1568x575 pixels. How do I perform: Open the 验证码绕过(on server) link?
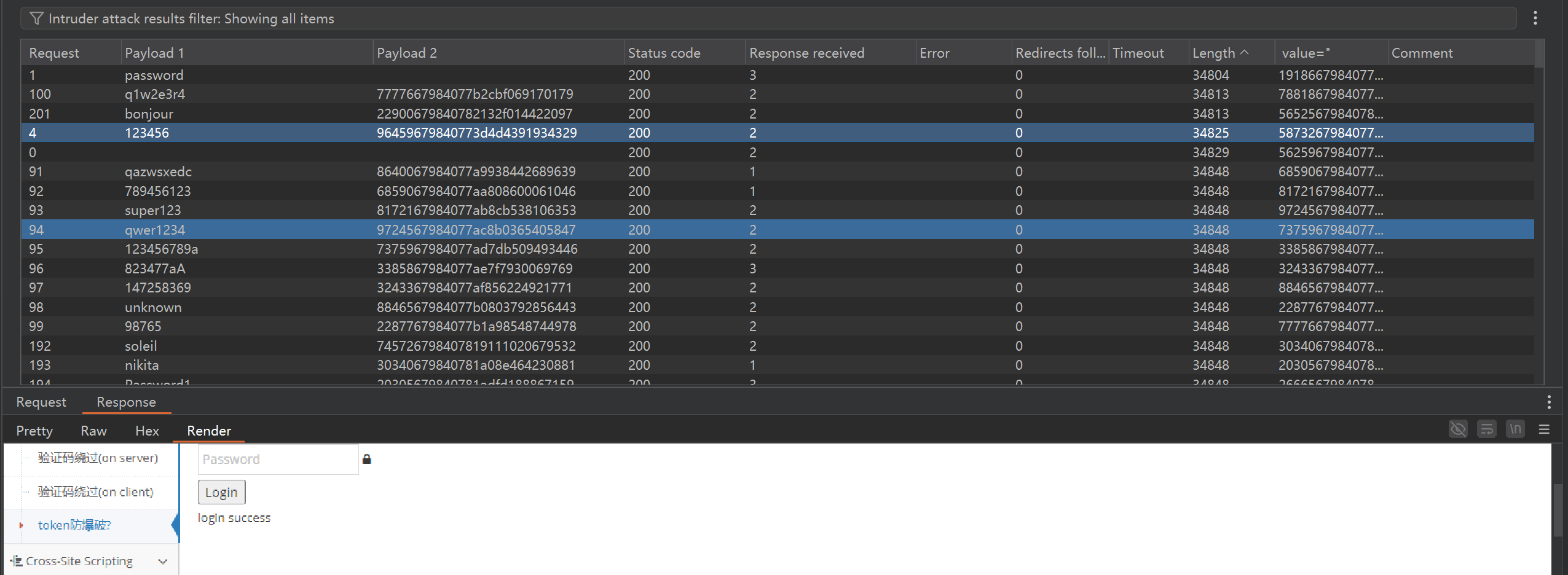click(x=98, y=458)
